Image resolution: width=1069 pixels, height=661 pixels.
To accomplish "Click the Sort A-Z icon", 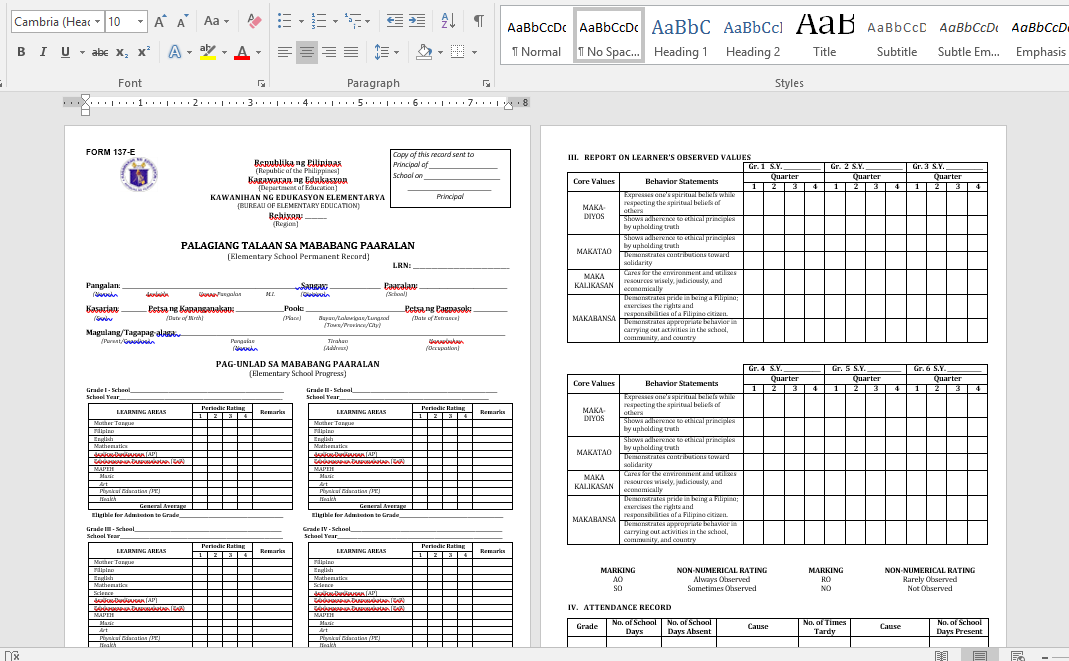I will pyautogui.click(x=448, y=22).
